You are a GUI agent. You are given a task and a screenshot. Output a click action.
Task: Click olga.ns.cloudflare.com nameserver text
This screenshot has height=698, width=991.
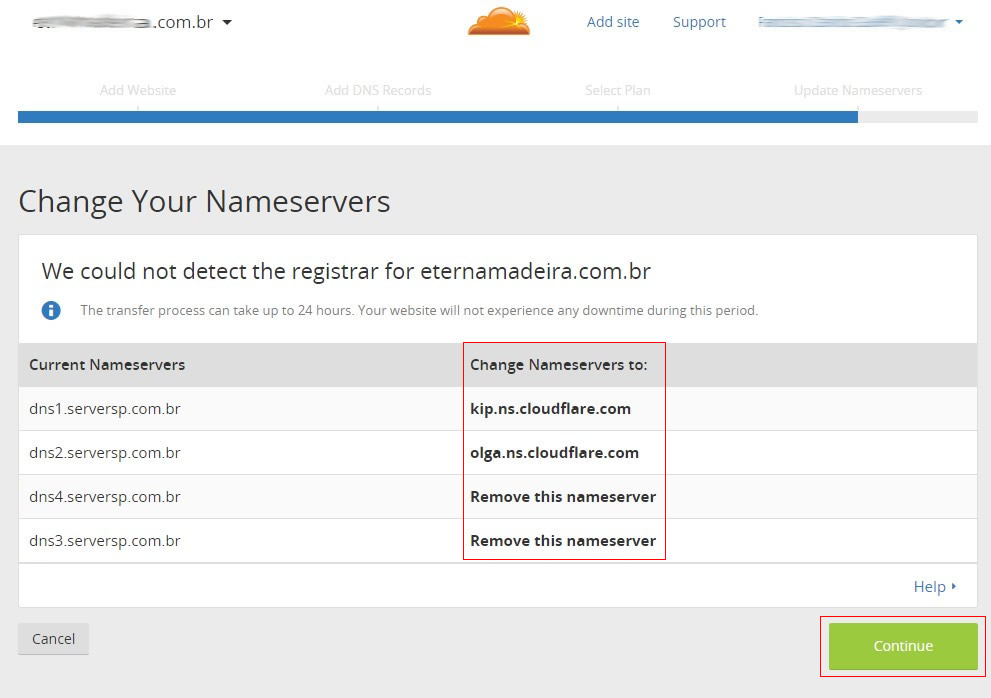click(x=554, y=453)
